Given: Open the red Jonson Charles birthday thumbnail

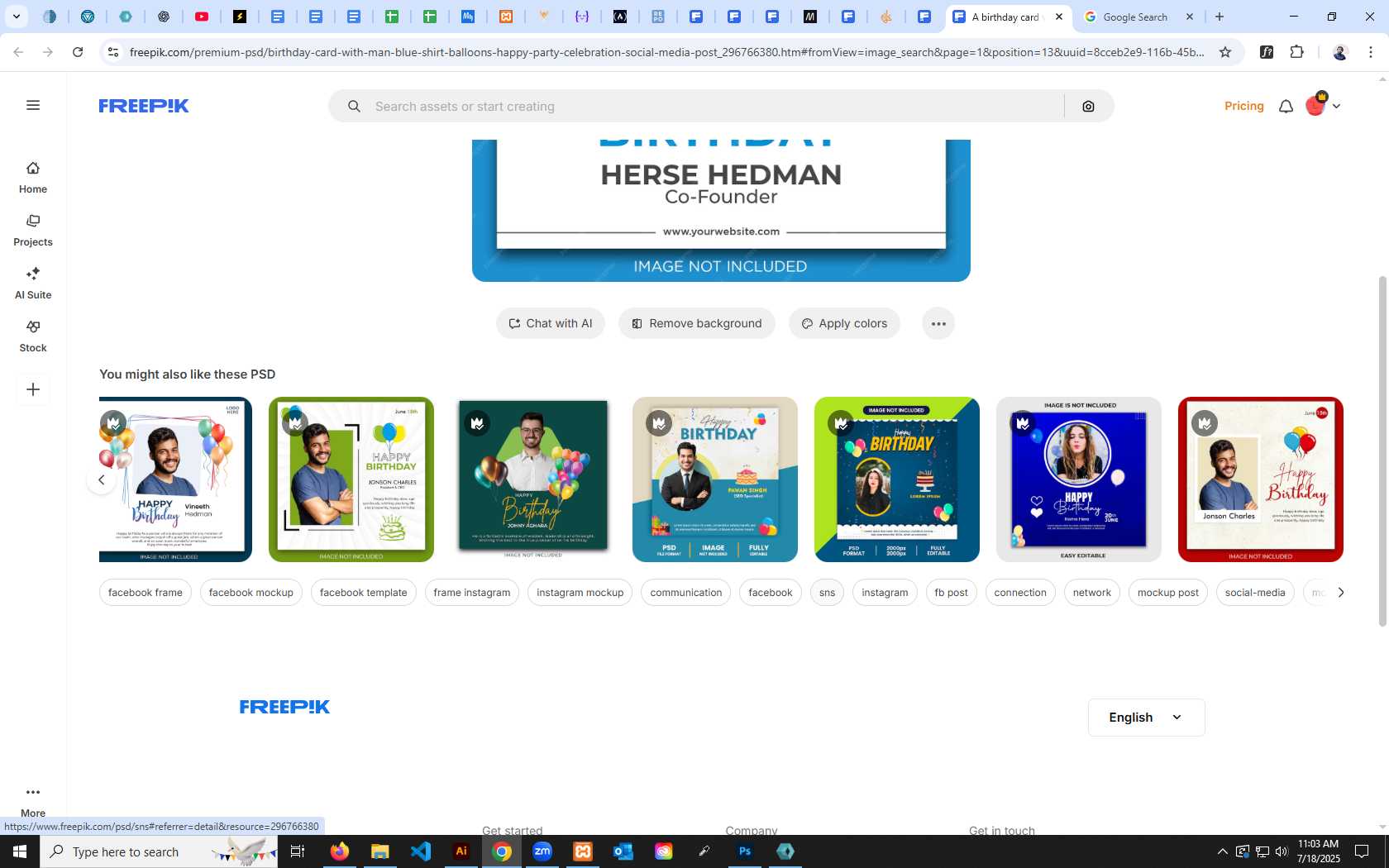Looking at the screenshot, I should pos(1261,479).
